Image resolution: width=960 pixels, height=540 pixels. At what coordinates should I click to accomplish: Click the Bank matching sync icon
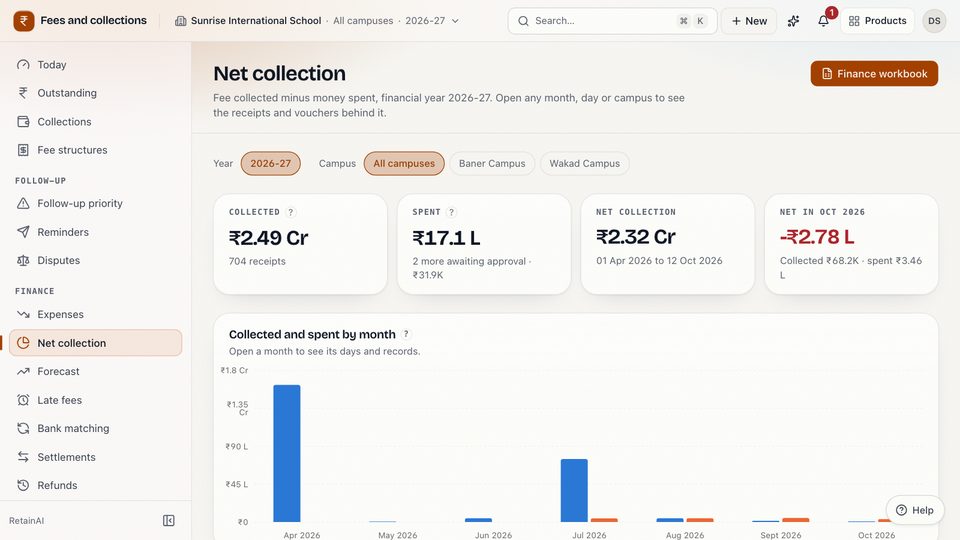point(23,428)
